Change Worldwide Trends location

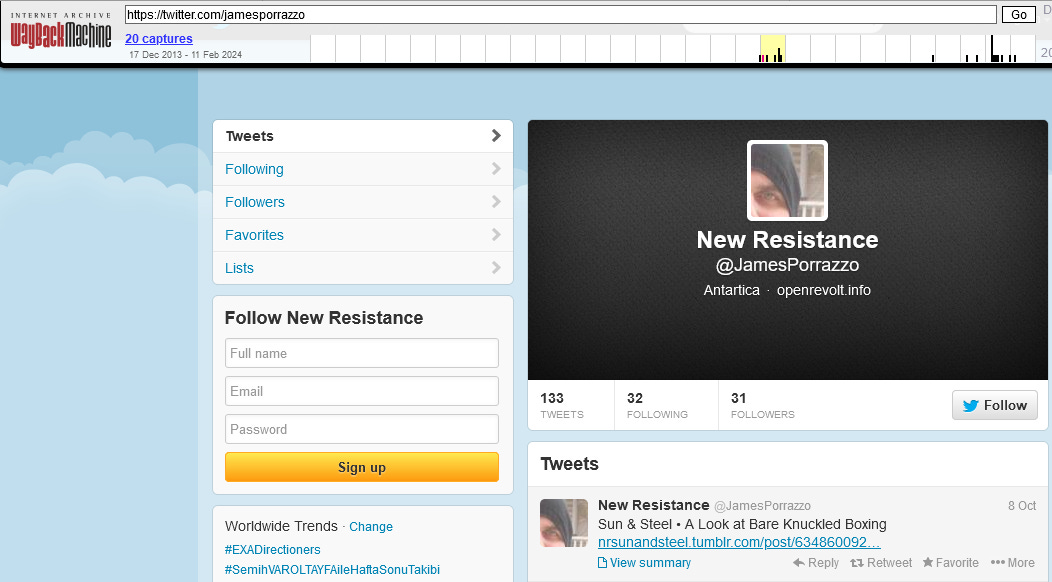[x=371, y=527]
